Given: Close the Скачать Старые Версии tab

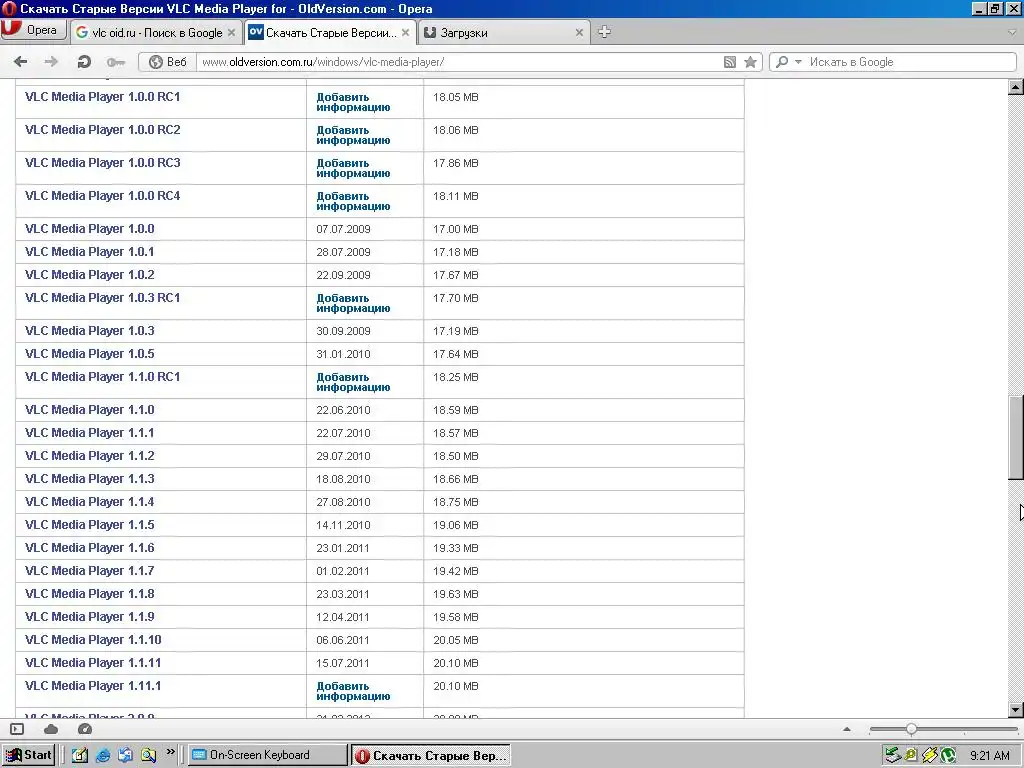Looking at the screenshot, I should coord(406,33).
